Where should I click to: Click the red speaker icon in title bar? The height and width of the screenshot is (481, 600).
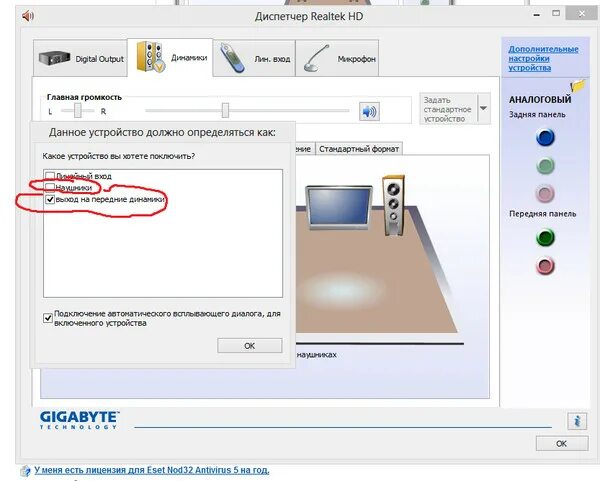[28, 16]
